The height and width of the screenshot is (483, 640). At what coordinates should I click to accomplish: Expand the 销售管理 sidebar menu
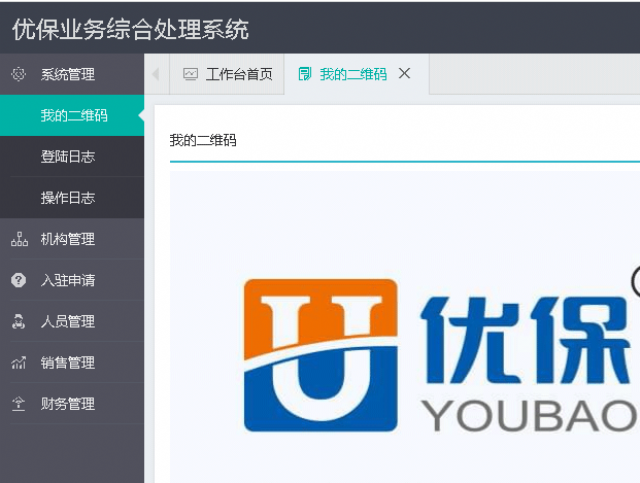[68, 363]
